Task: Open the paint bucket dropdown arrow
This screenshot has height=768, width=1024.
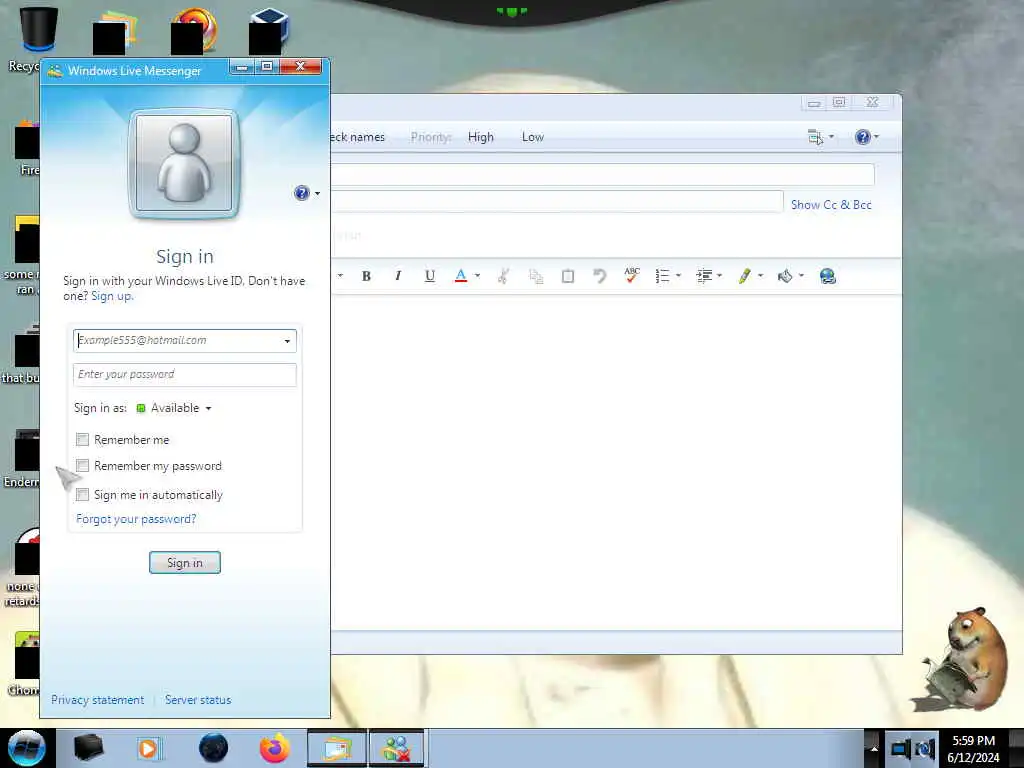Action: point(801,276)
